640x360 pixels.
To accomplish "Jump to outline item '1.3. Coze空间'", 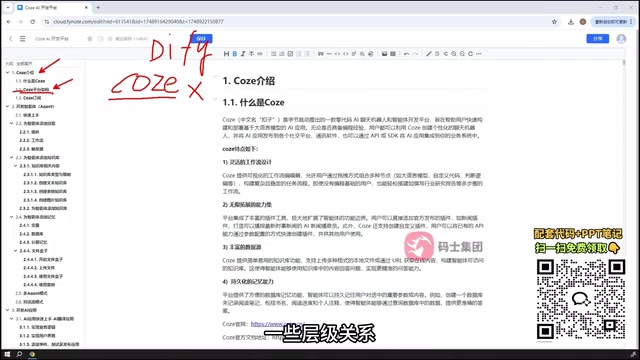I will [28, 98].
